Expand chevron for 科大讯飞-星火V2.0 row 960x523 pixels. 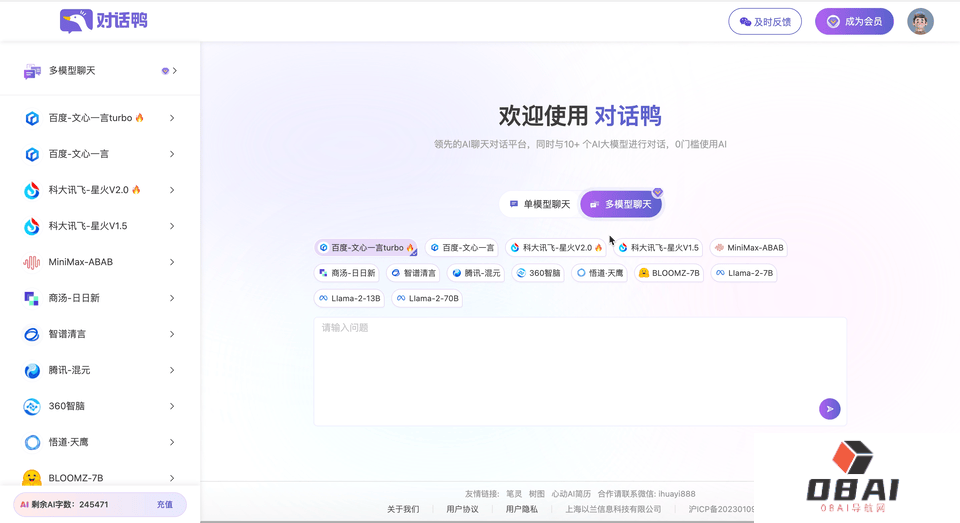click(x=172, y=190)
